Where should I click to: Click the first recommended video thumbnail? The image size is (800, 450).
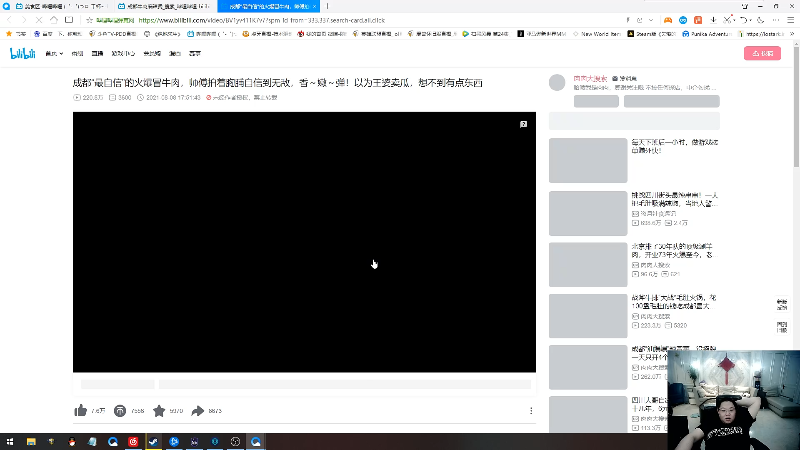click(x=588, y=160)
